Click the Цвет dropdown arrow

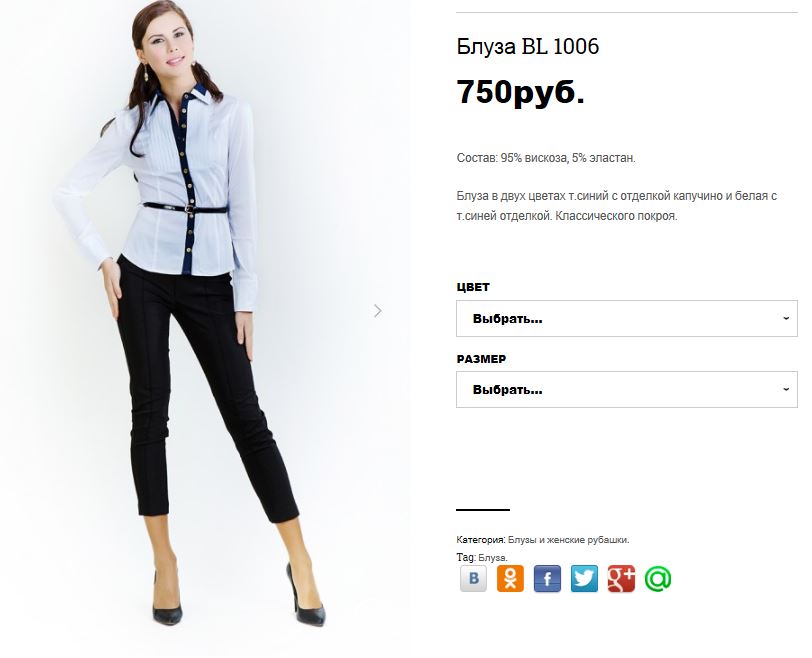pyautogui.click(x=786, y=318)
